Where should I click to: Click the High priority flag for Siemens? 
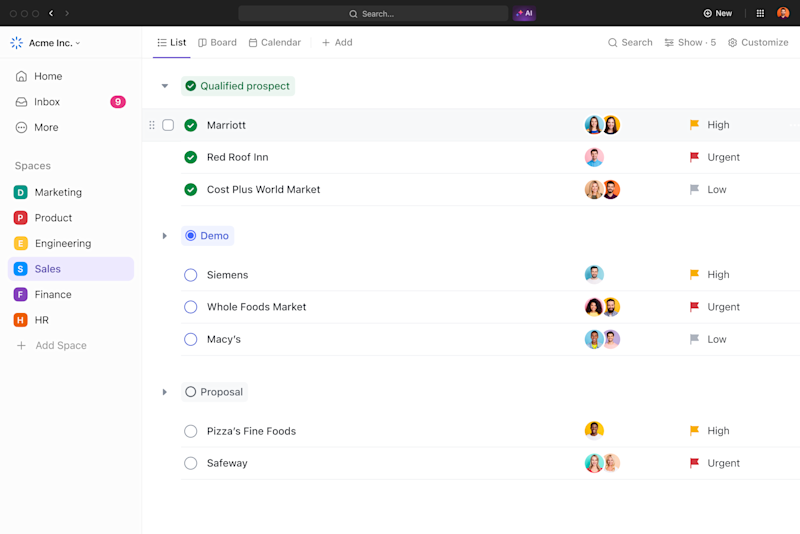(x=694, y=274)
